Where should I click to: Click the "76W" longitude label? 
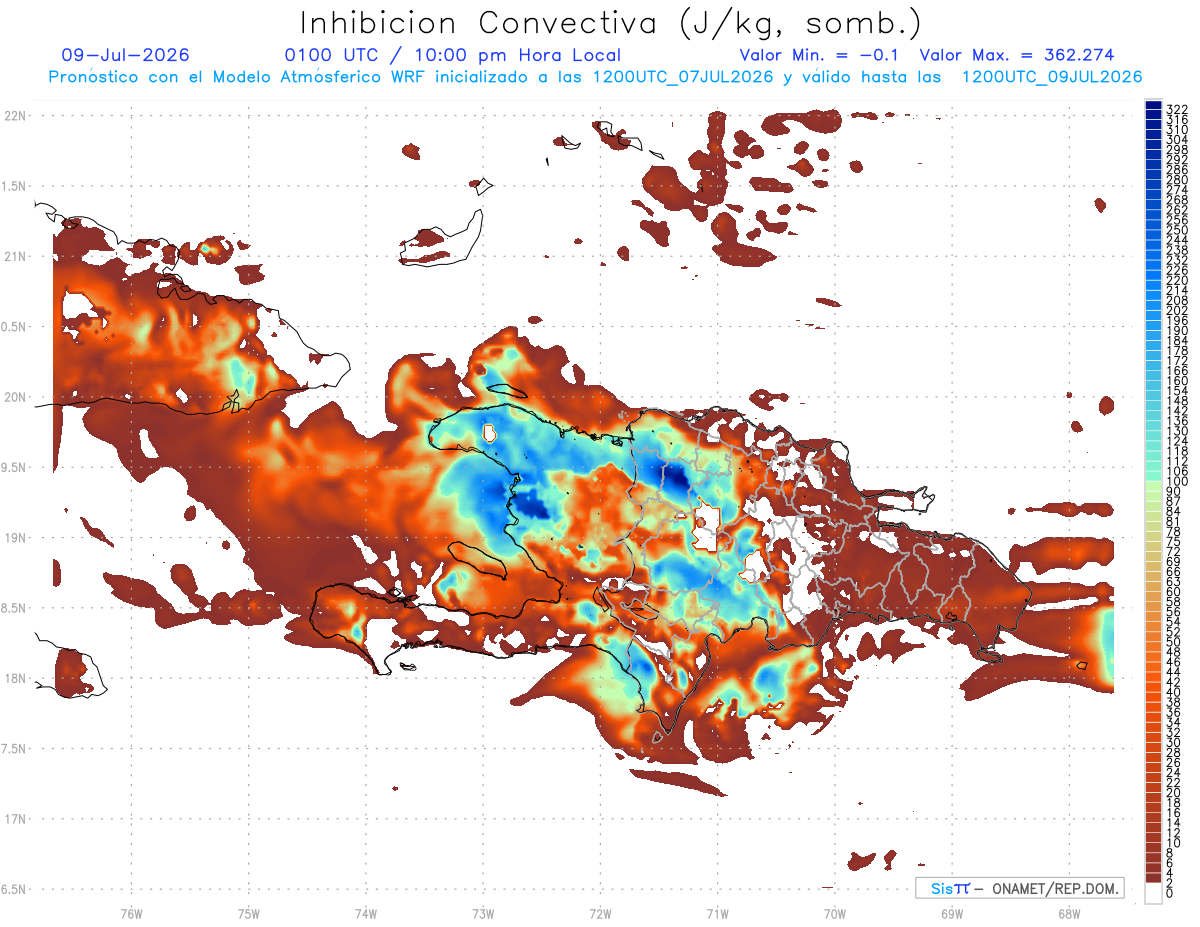[131, 913]
